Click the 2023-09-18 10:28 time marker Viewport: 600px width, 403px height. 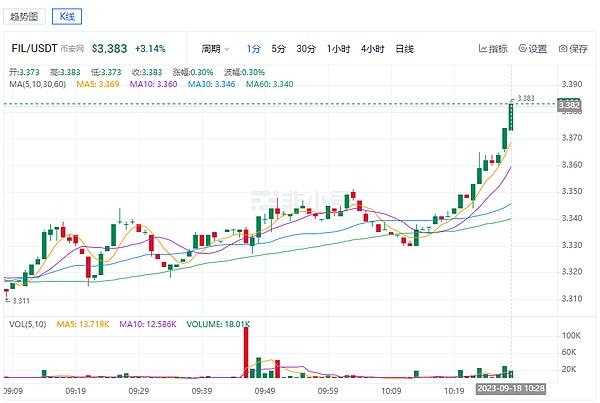click(x=511, y=388)
